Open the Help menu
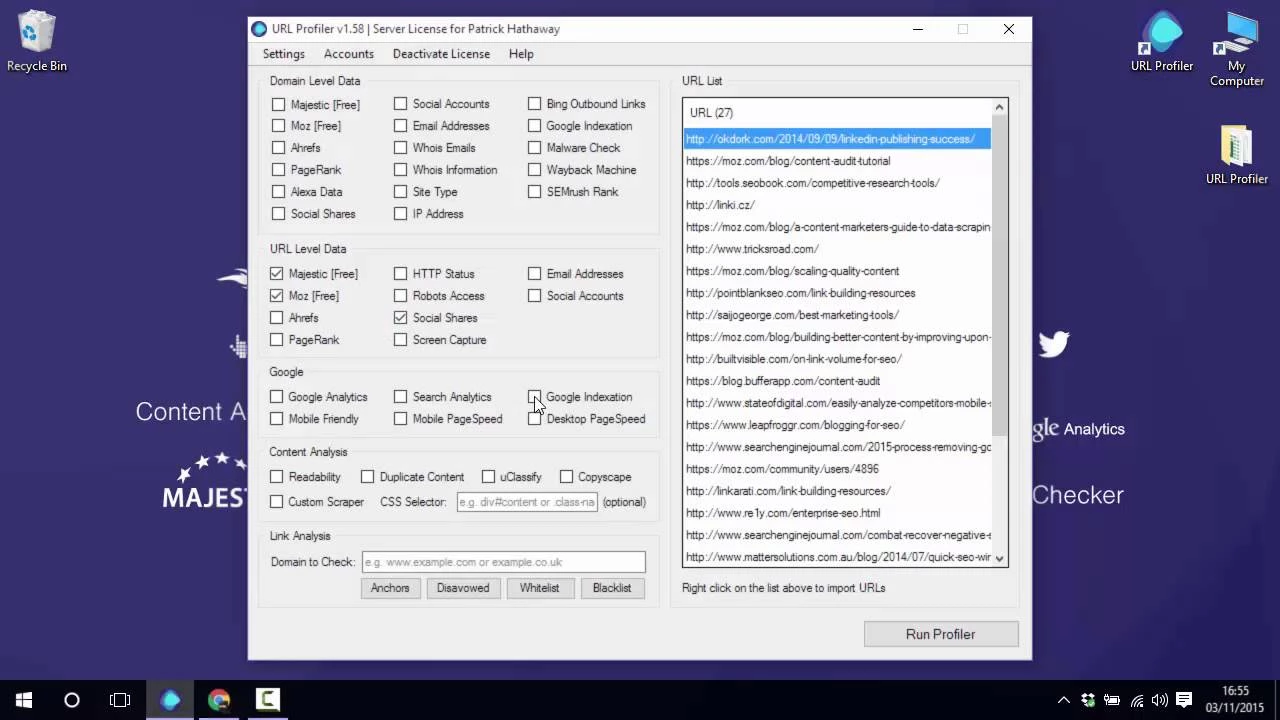This screenshot has width=1280, height=720. [x=521, y=54]
